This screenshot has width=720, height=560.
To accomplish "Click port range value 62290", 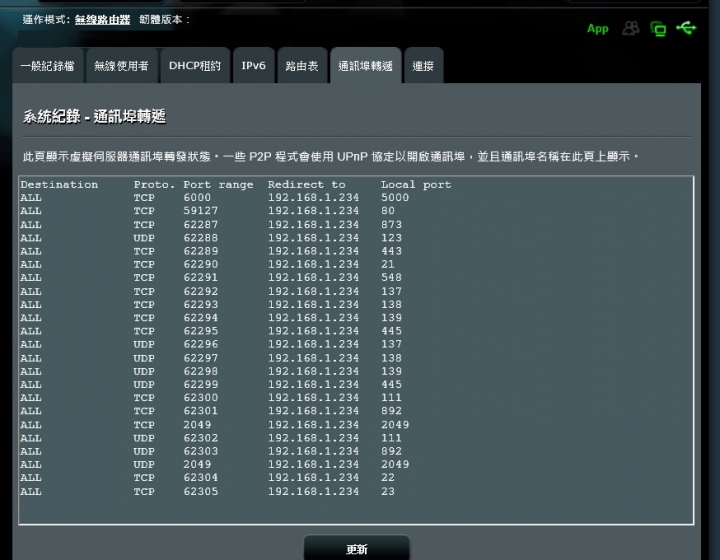I will pos(201,264).
